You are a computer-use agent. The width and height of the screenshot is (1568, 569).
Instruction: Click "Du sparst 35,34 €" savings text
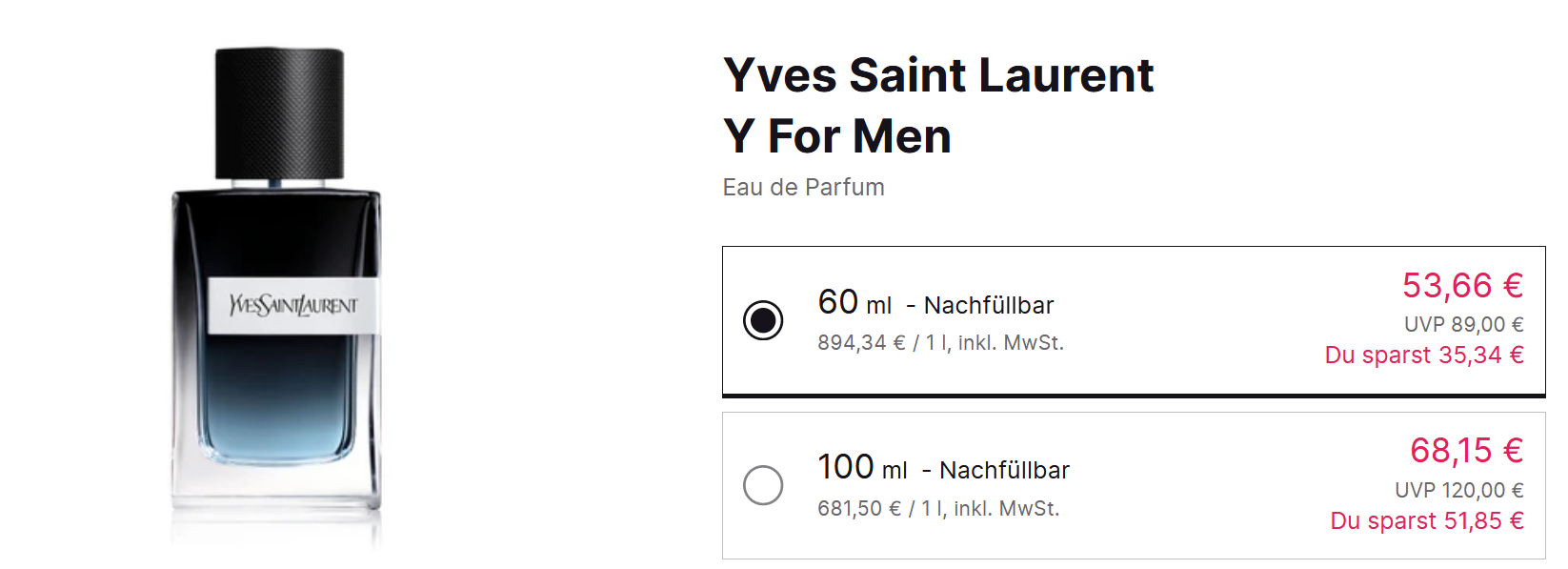pos(1424,356)
